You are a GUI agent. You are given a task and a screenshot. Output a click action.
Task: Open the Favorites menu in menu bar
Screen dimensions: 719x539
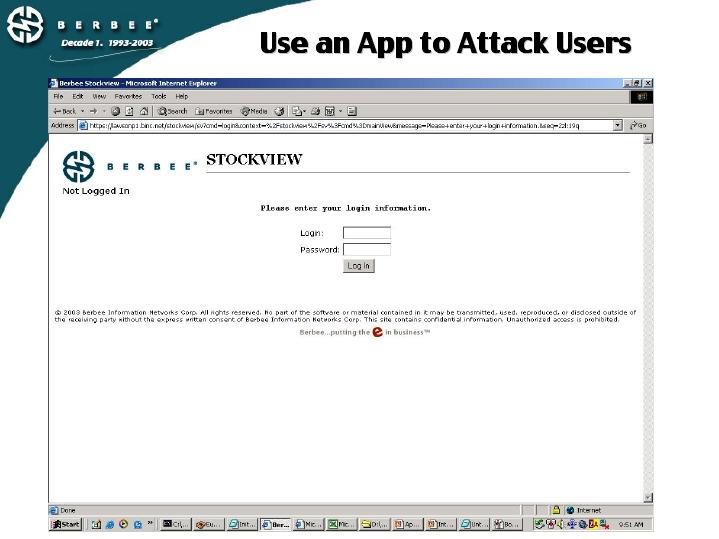[128, 97]
